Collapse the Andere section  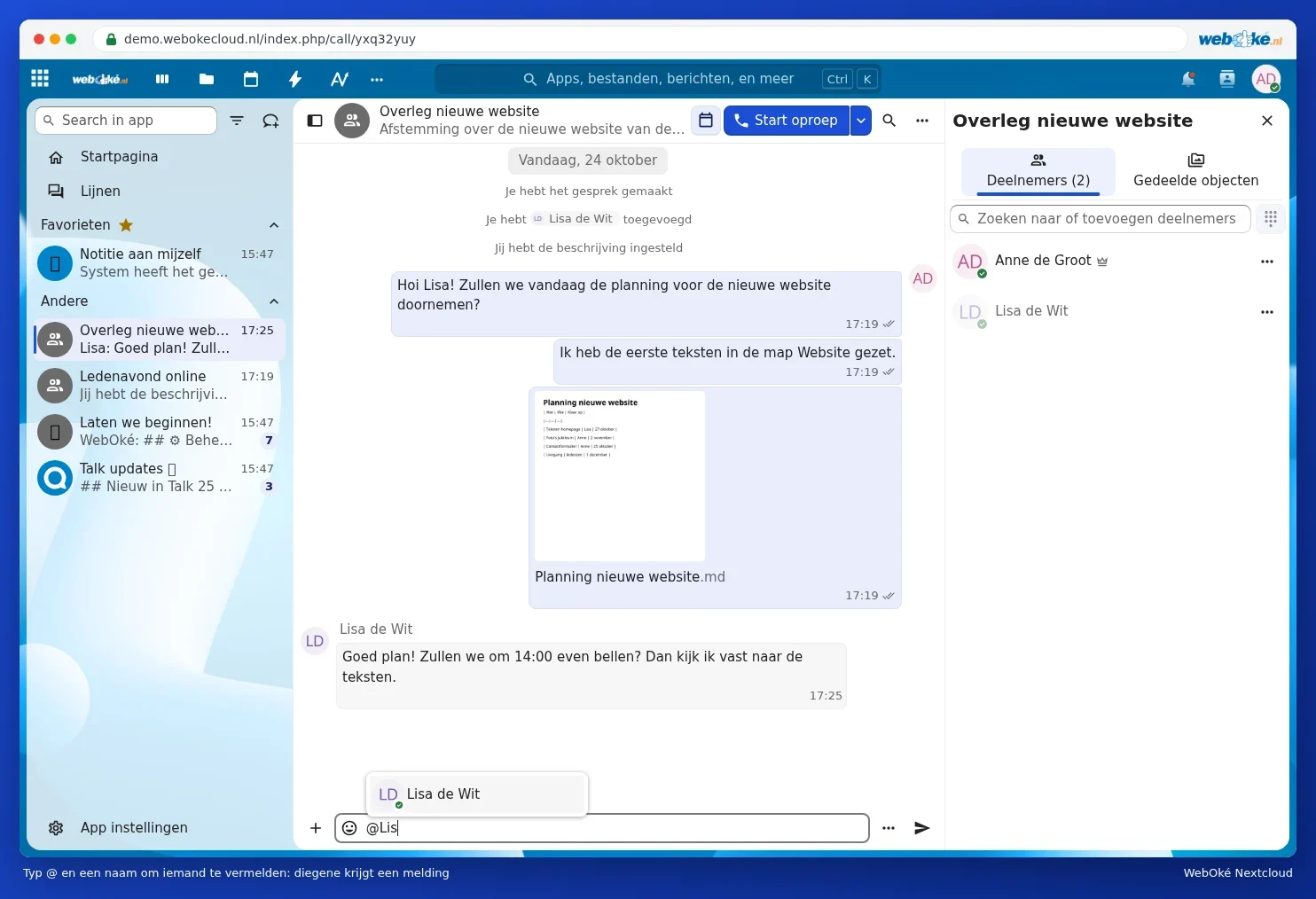coord(274,301)
